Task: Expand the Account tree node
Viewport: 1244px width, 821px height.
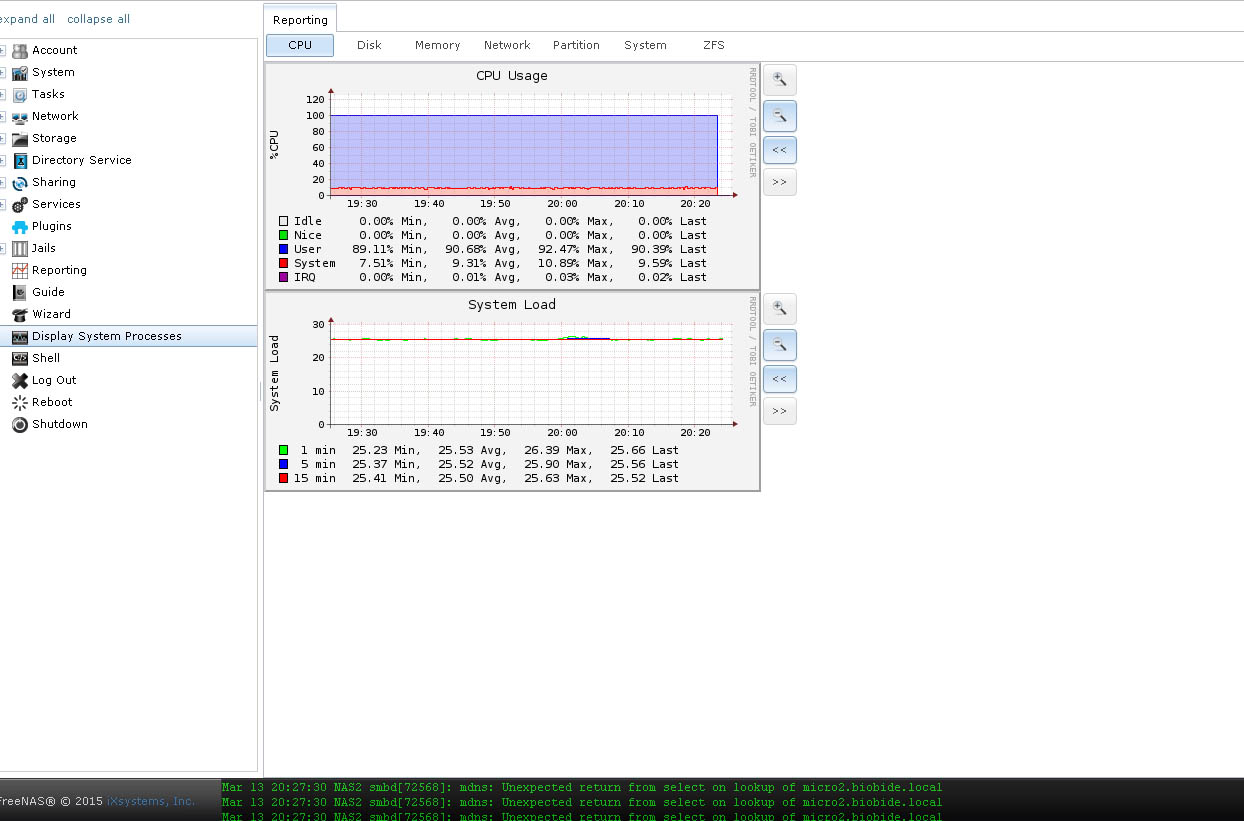Action: pyautogui.click(x=3, y=50)
